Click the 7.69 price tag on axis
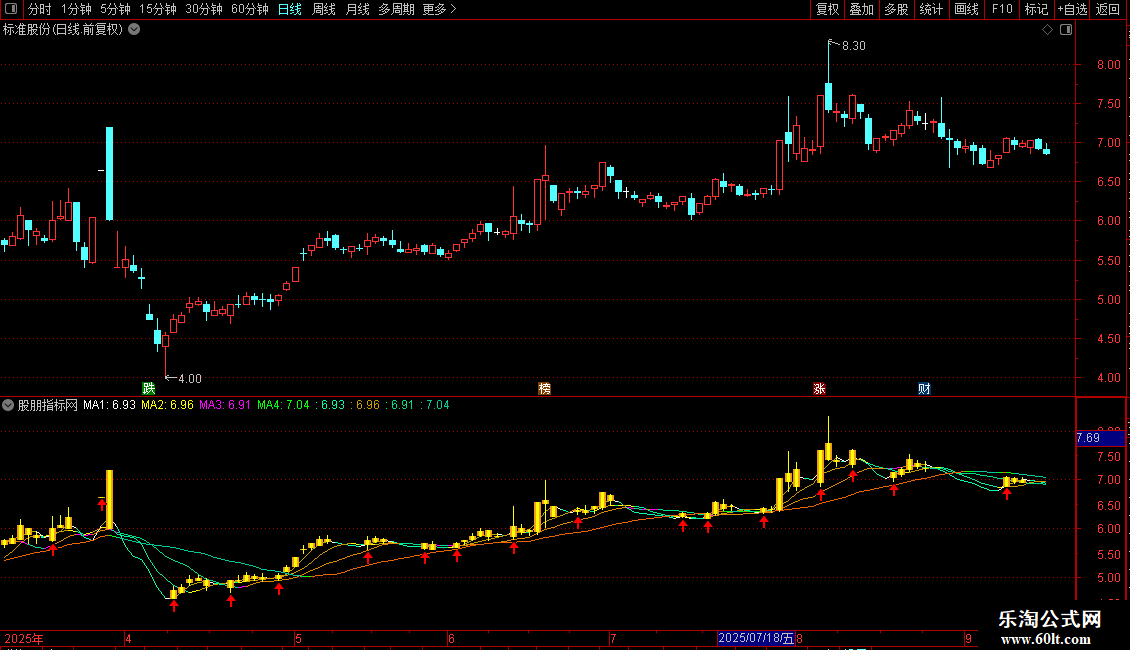1130x650 pixels. click(1100, 438)
